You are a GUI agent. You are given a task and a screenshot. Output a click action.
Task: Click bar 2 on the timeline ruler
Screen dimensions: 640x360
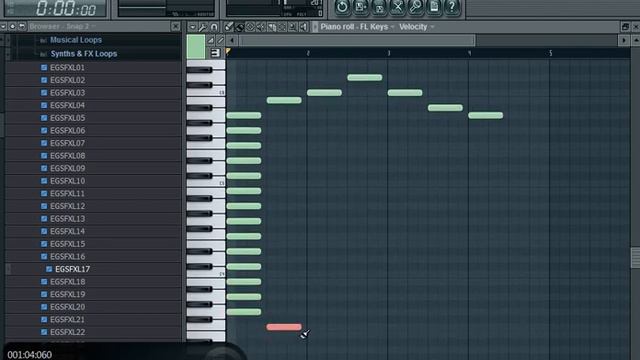click(x=308, y=53)
